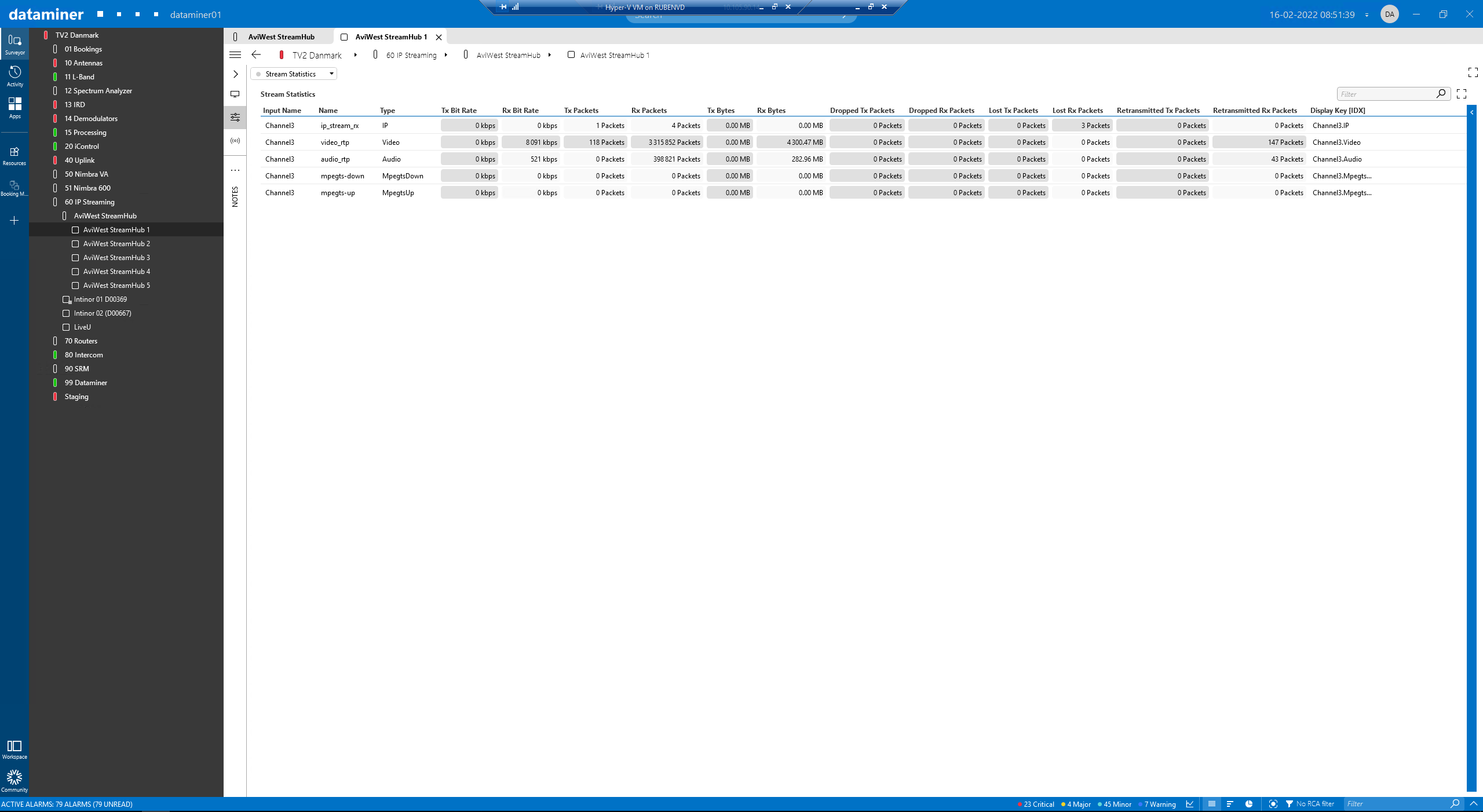Toggle full screen for the card
This screenshot has width=1483, height=812.
(x=1473, y=72)
